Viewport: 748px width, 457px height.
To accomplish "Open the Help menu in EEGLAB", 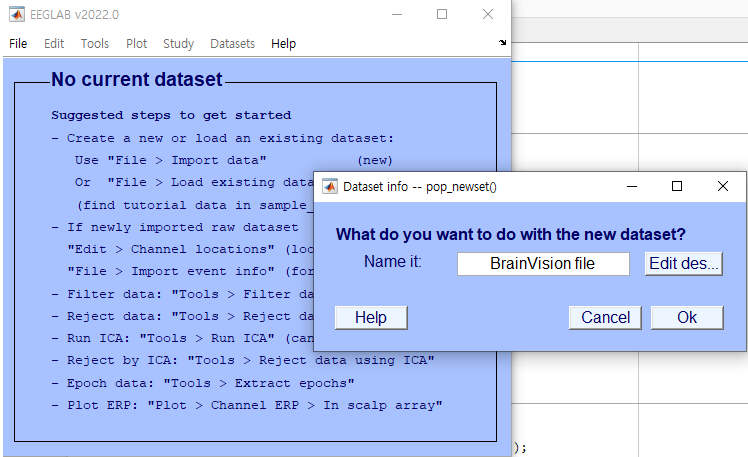I will coord(283,44).
